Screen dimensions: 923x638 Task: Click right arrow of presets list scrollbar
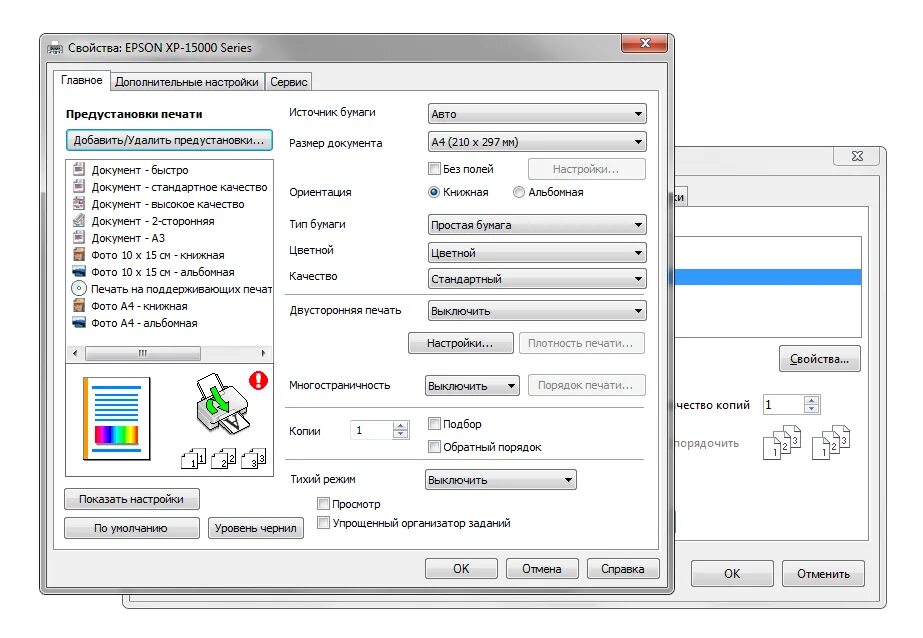(x=263, y=353)
